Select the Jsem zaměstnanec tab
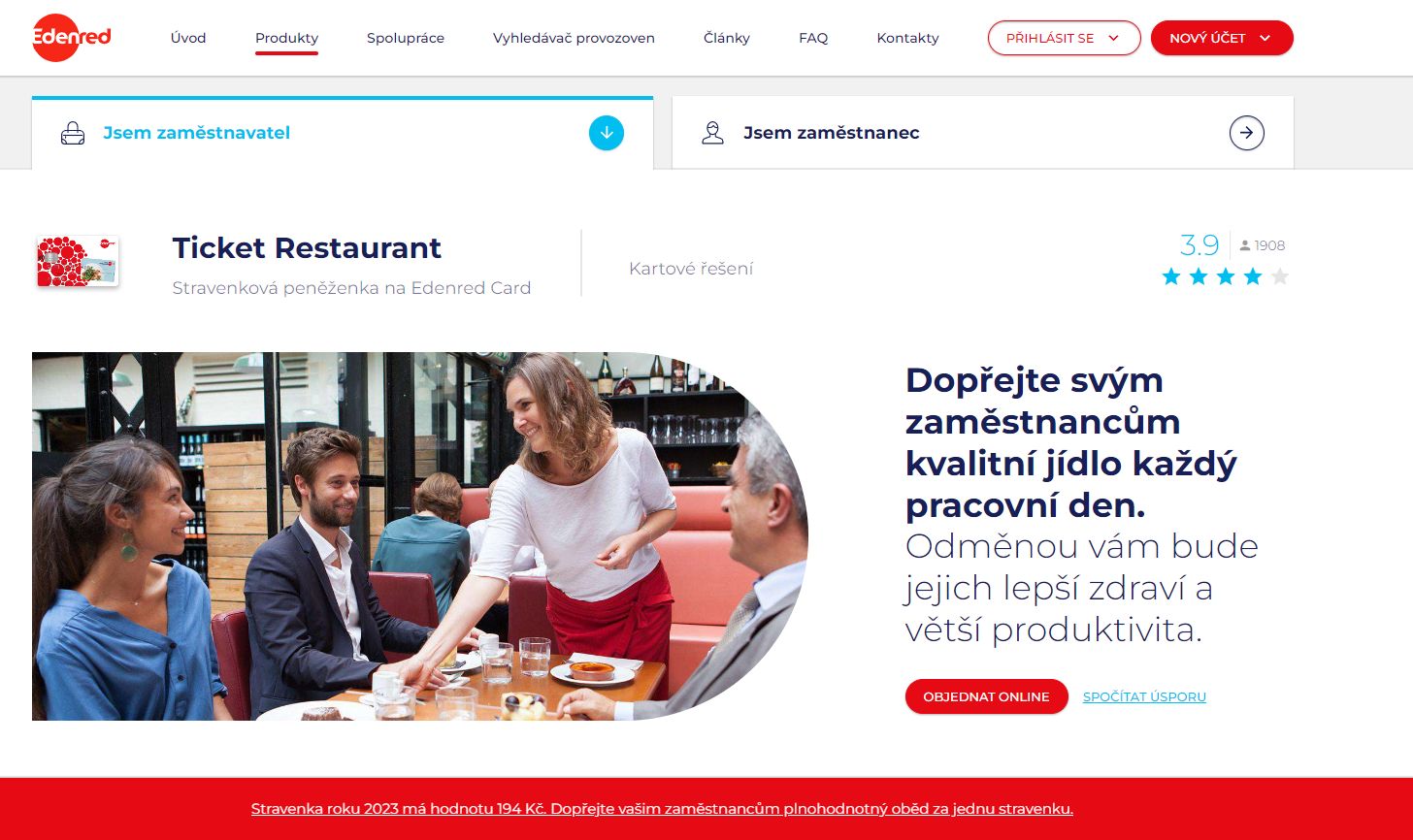 pyautogui.click(x=983, y=133)
